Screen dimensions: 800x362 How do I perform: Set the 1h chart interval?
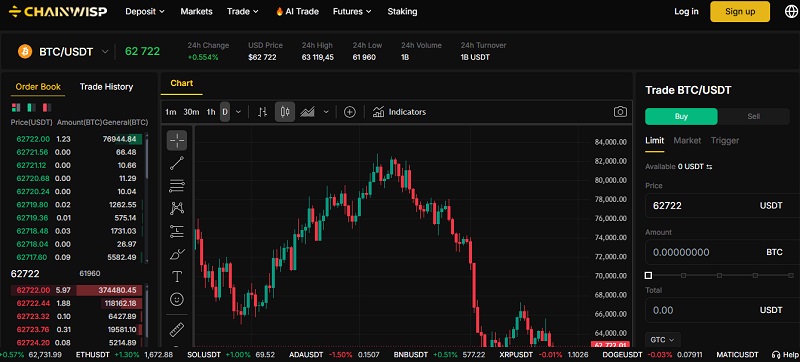tap(211, 112)
